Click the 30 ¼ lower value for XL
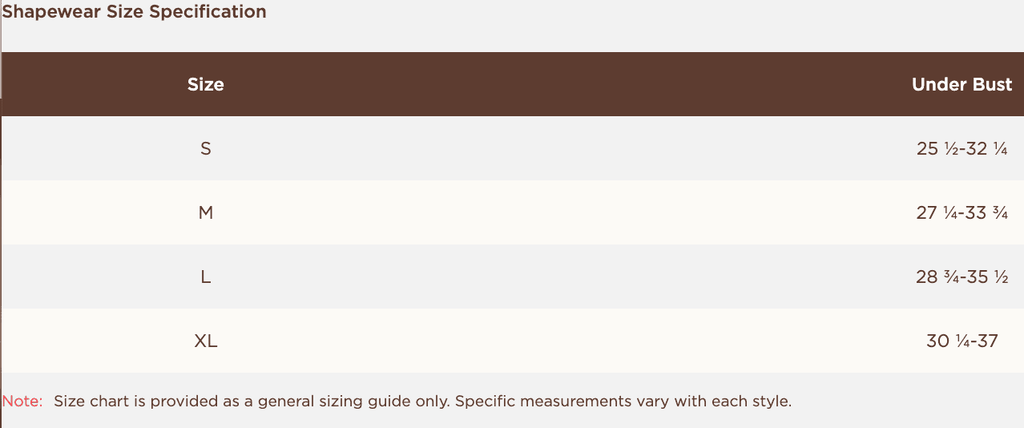1024x428 pixels. coord(947,341)
